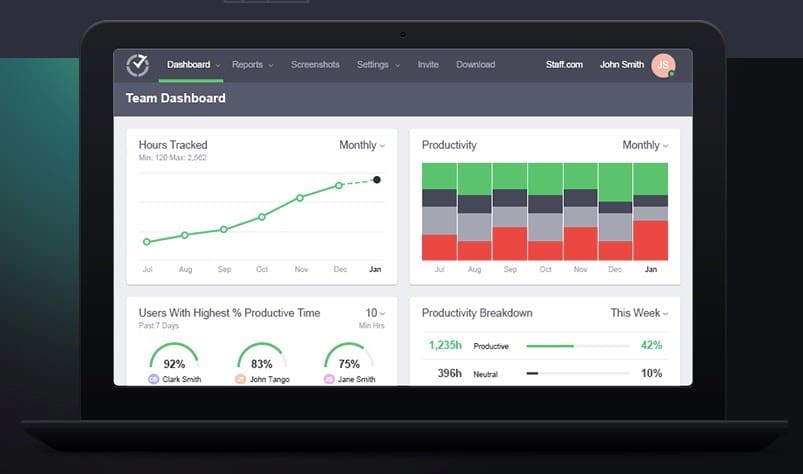
Task: Expand the This Week period dropdown
Action: (x=639, y=313)
